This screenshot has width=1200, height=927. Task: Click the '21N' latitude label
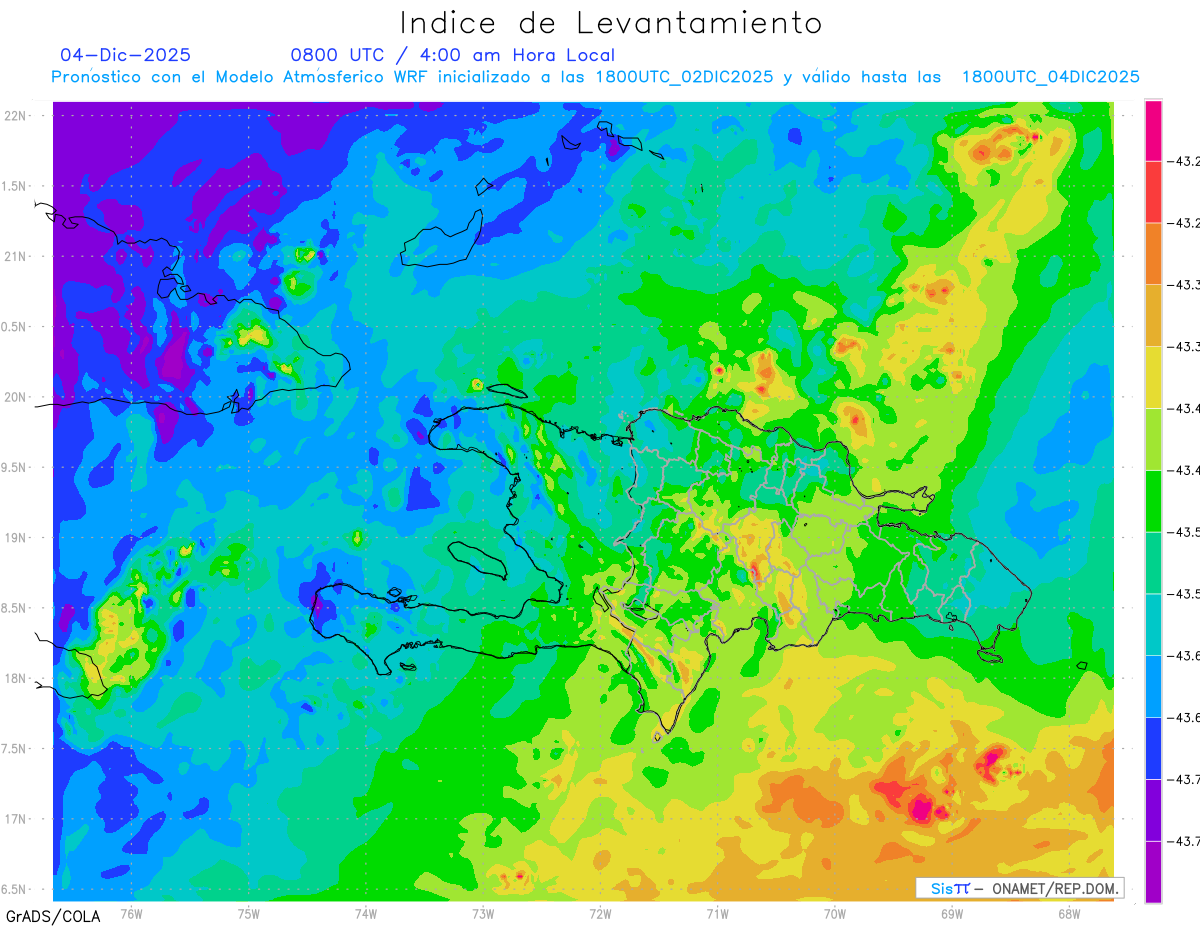[16, 256]
